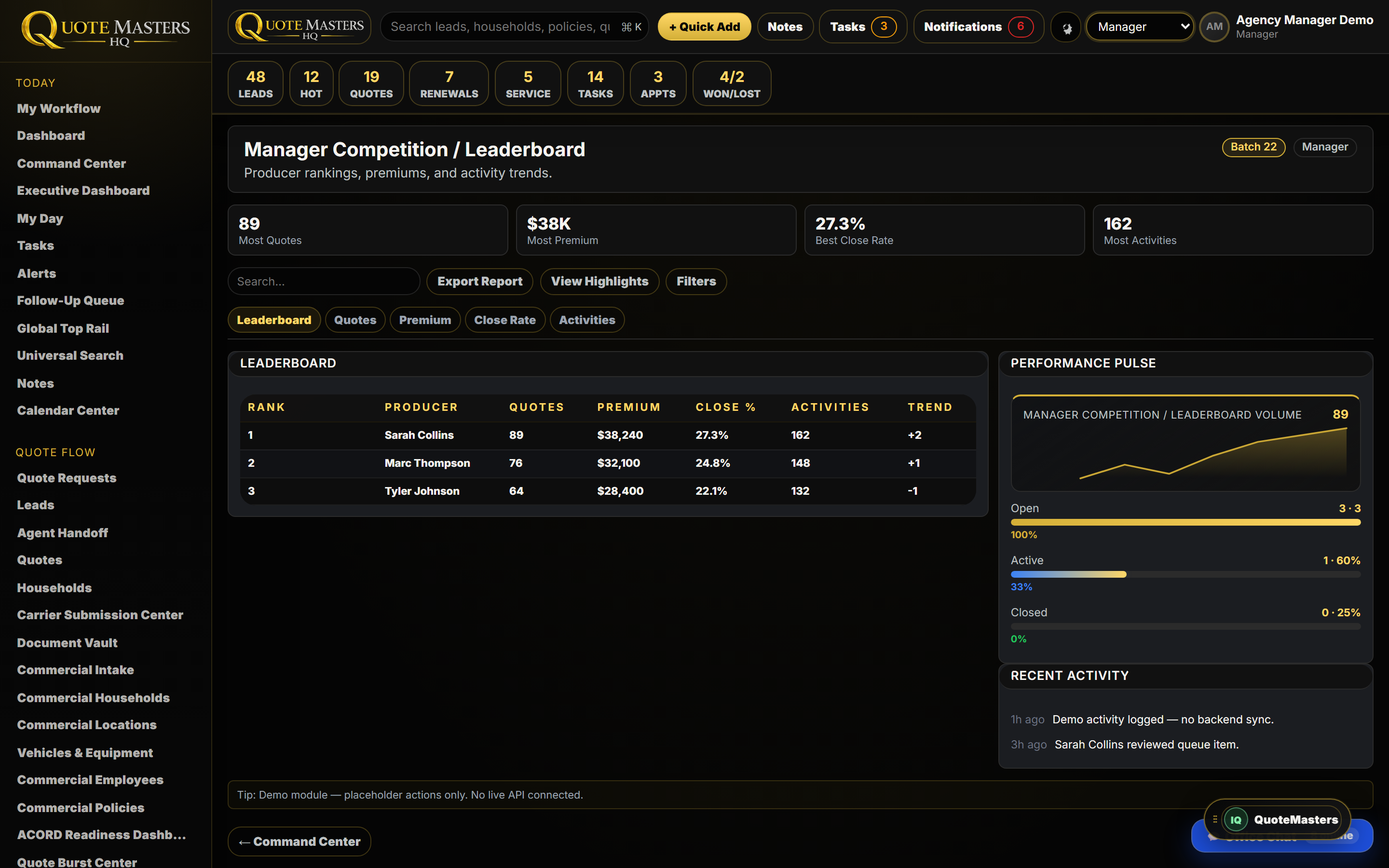Open My Day in sidebar
Screen dimensions: 1389x868
pos(40,219)
